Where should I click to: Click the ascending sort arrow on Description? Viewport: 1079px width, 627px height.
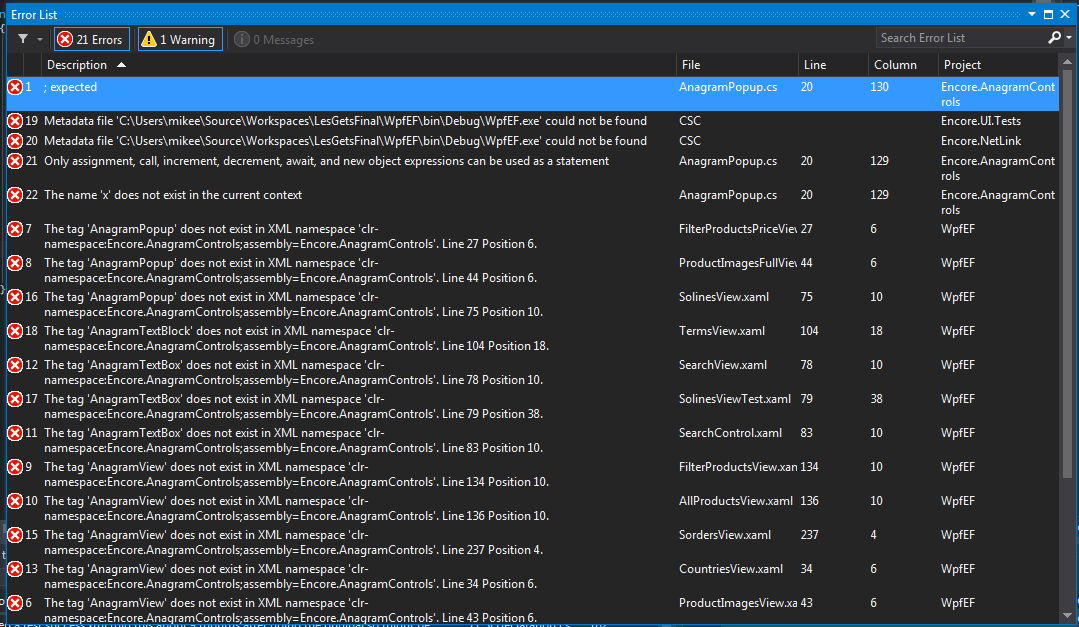[123, 63]
